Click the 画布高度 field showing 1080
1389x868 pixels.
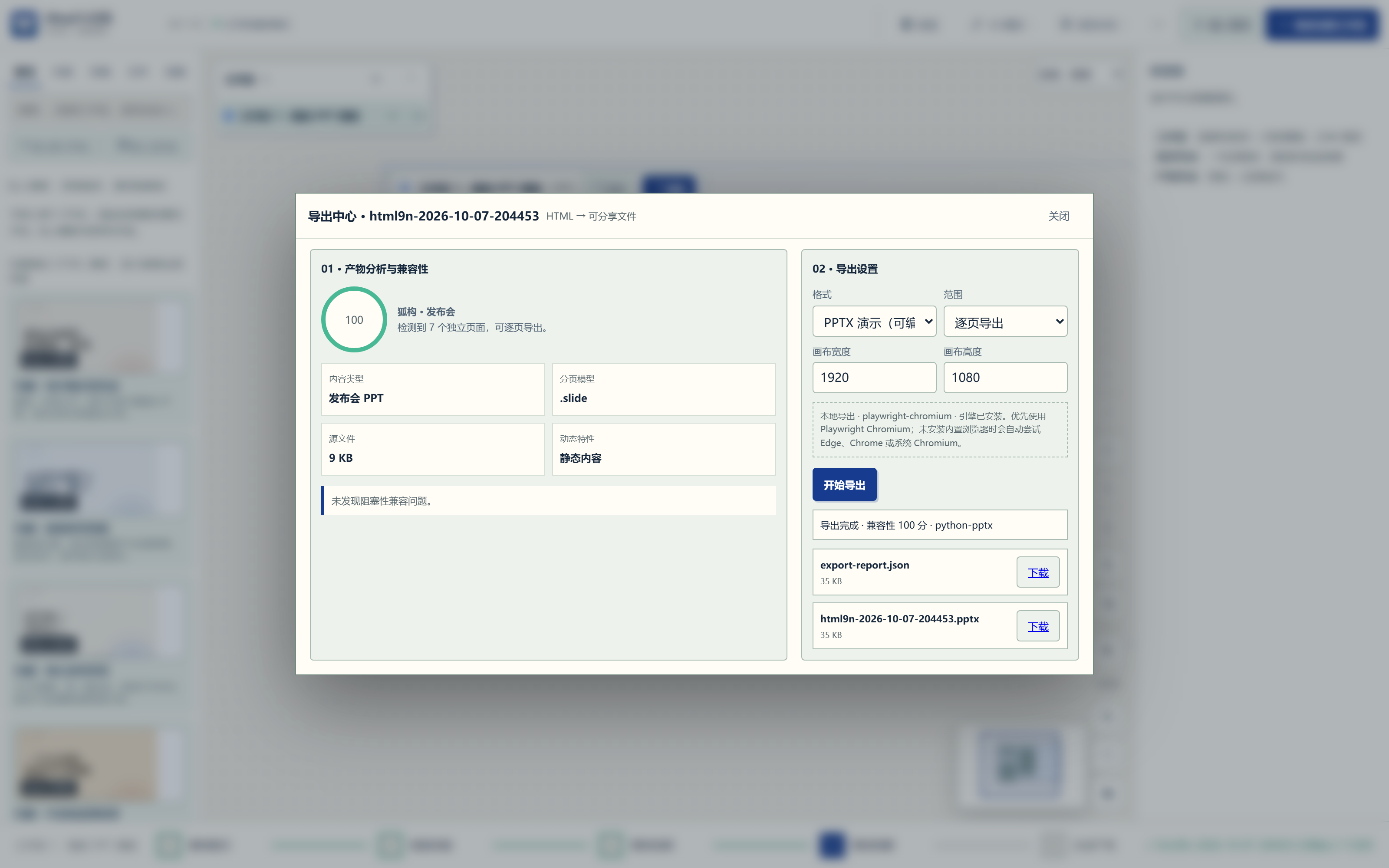tap(1005, 377)
